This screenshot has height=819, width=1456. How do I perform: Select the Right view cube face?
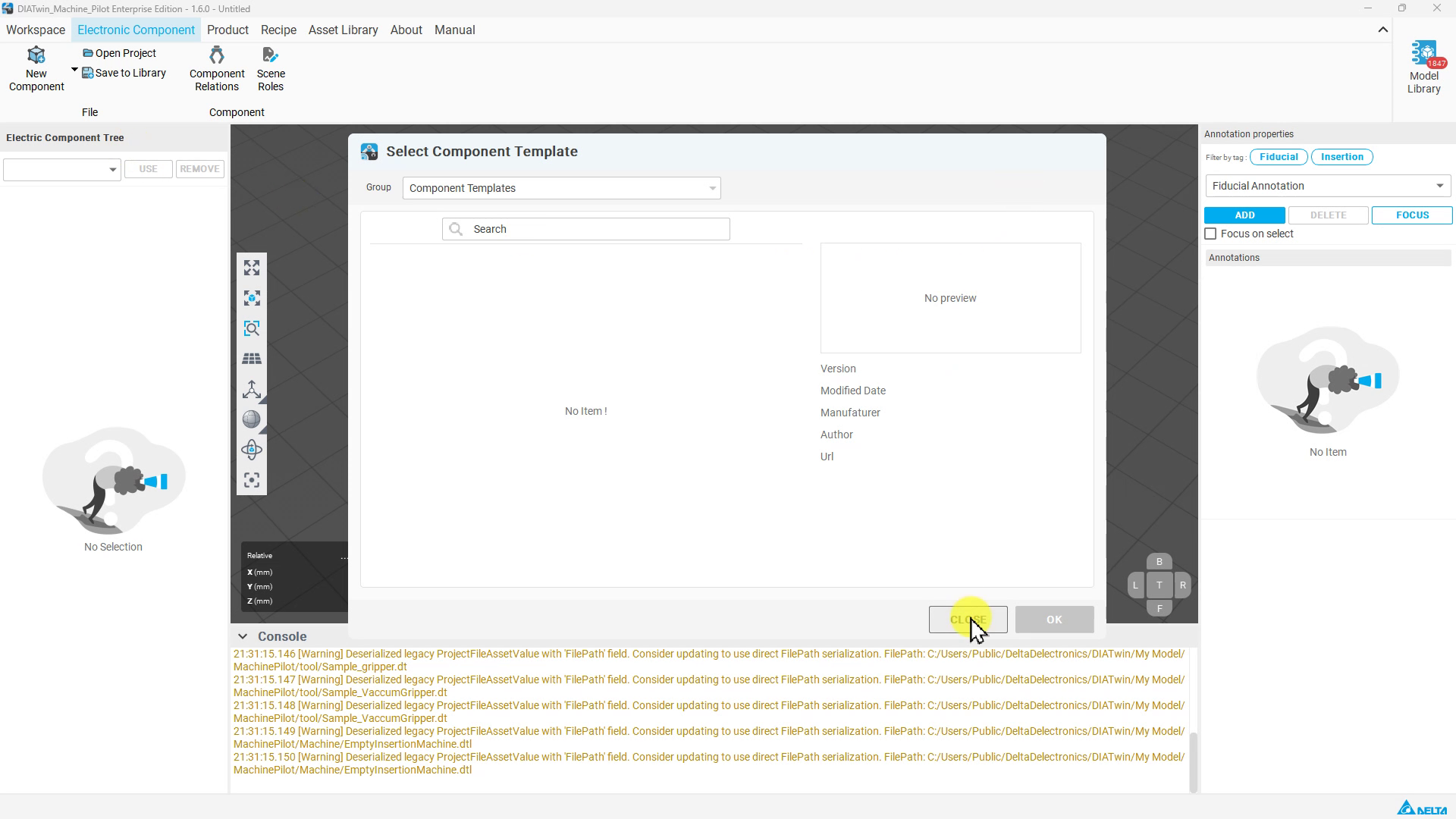click(x=1182, y=585)
